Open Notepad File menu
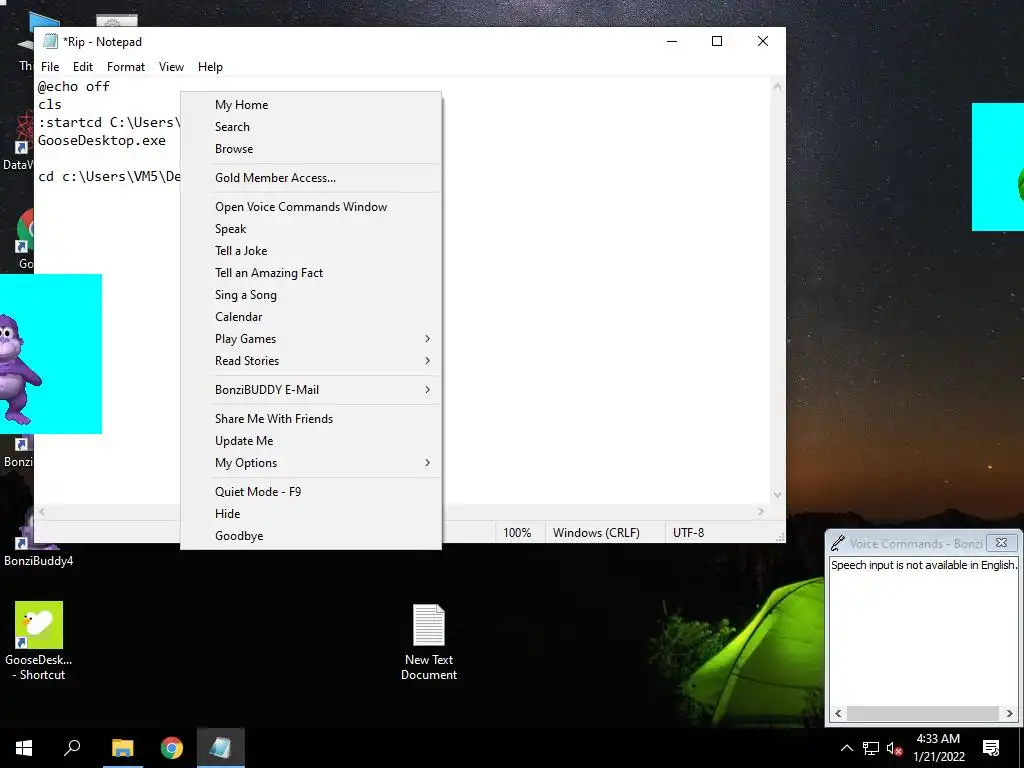This screenshot has height=768, width=1024. click(x=50, y=67)
